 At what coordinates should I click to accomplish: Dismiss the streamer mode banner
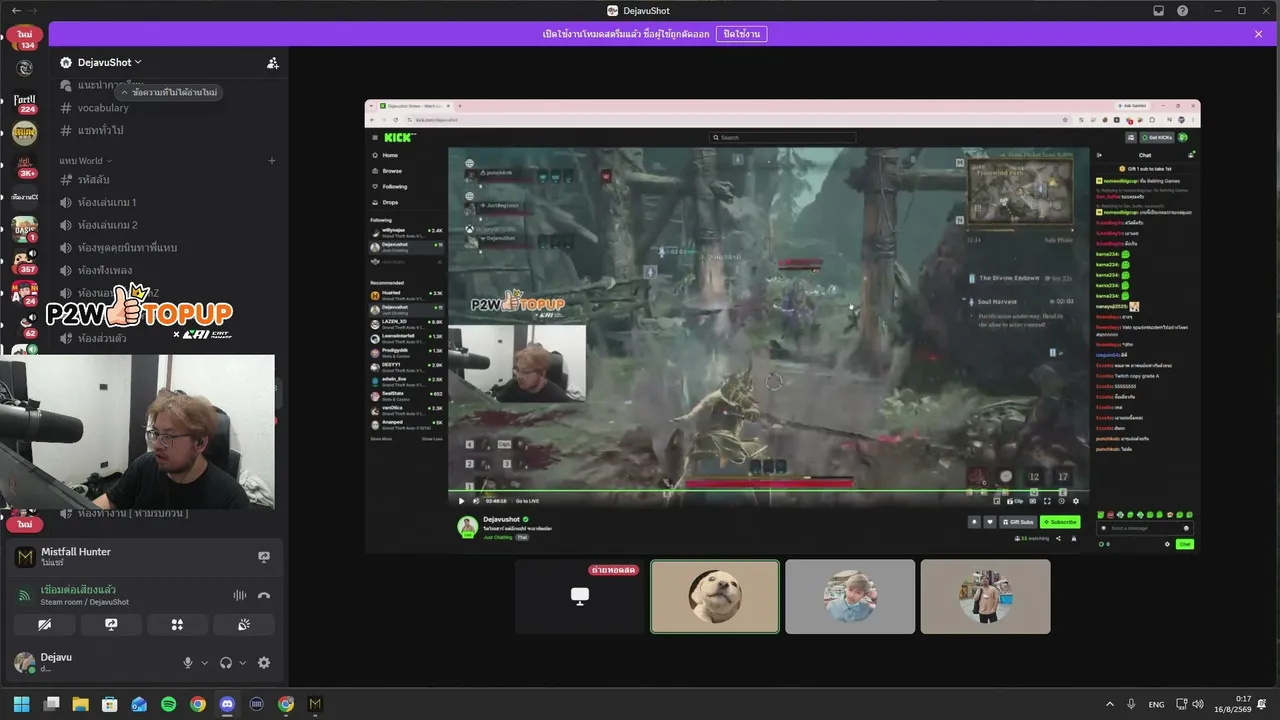point(1258,34)
